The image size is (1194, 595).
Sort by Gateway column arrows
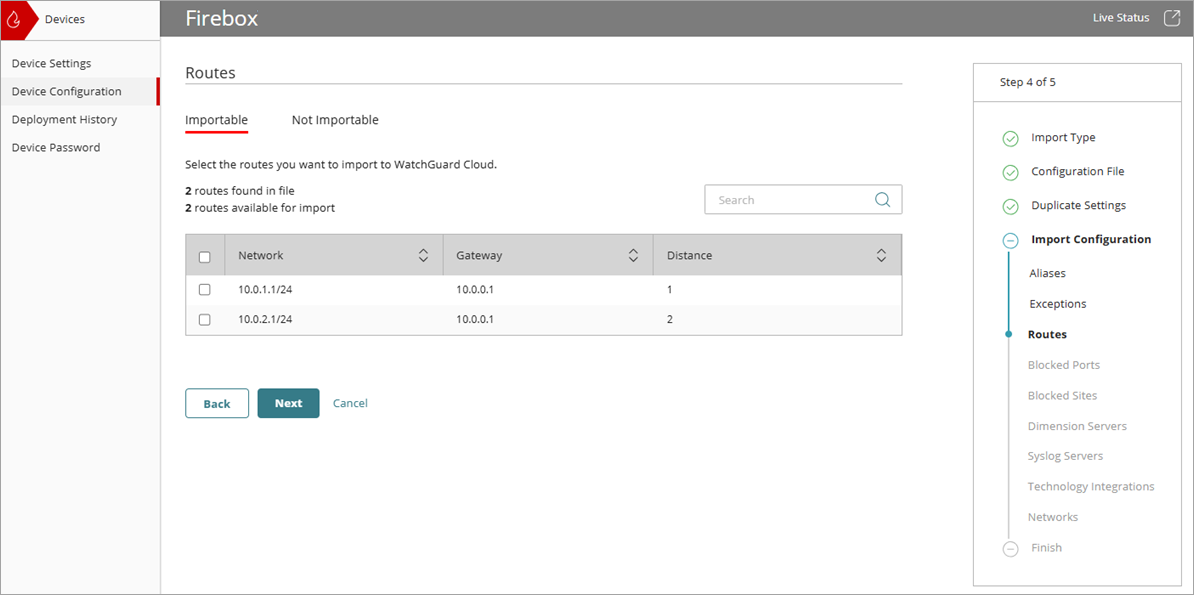[632, 256]
